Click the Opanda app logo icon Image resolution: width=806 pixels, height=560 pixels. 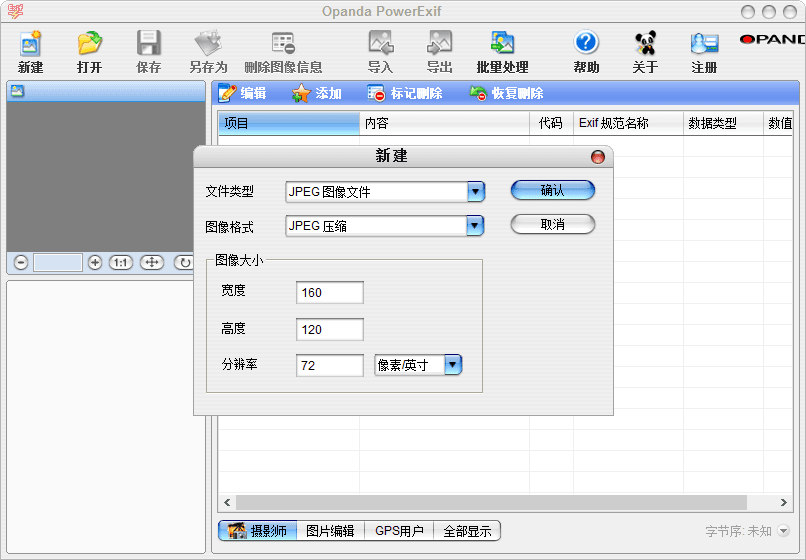tap(15, 11)
